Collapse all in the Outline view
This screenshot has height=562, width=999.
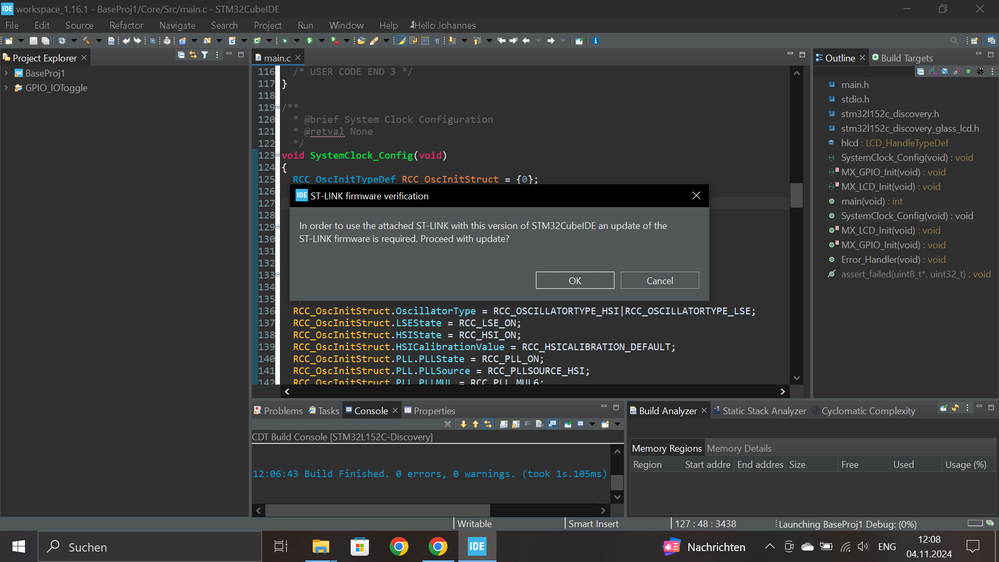pos(921,71)
